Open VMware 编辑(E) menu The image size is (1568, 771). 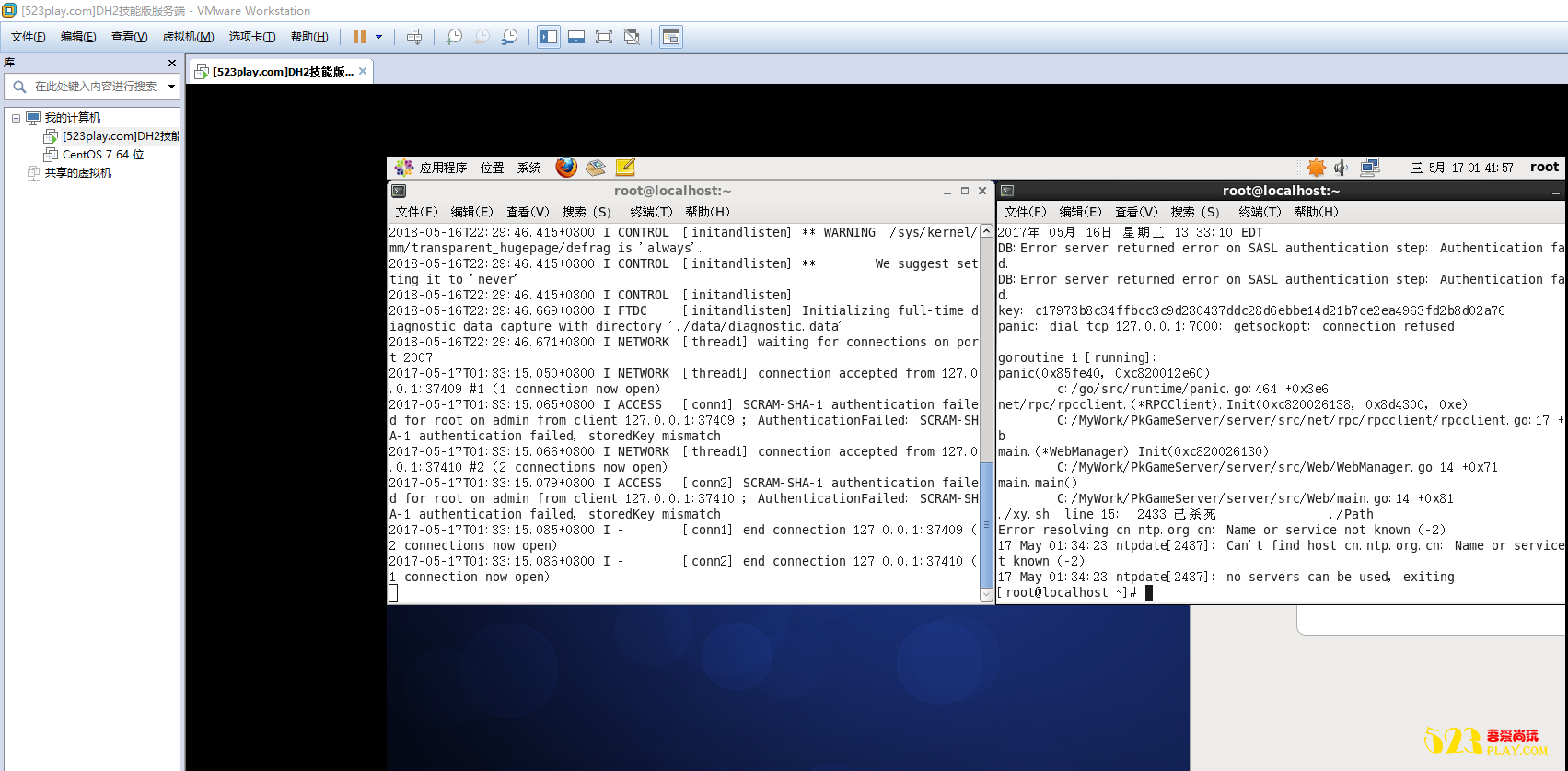[x=78, y=37]
